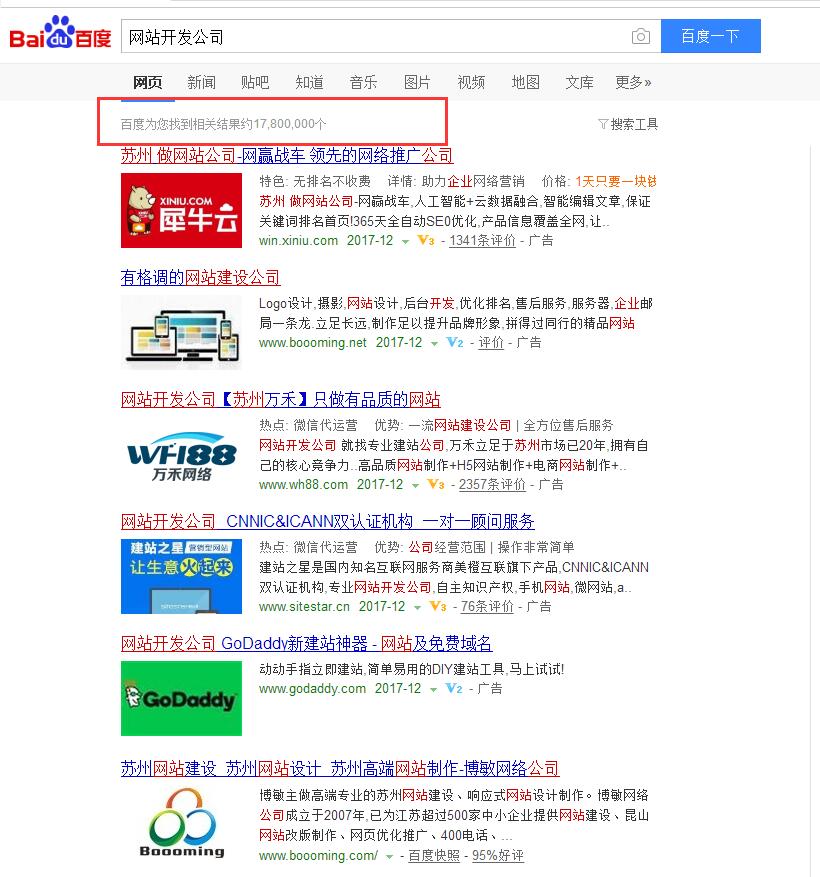The image size is (820, 877).
Task: Open the 犀牛云 result thumbnail image
Action: 181,210
